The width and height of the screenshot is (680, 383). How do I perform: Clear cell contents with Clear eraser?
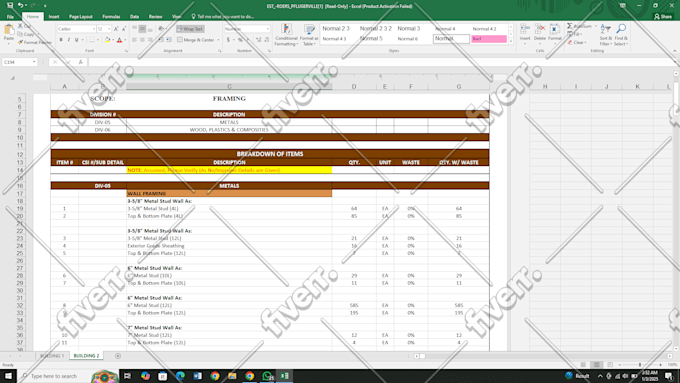point(577,43)
